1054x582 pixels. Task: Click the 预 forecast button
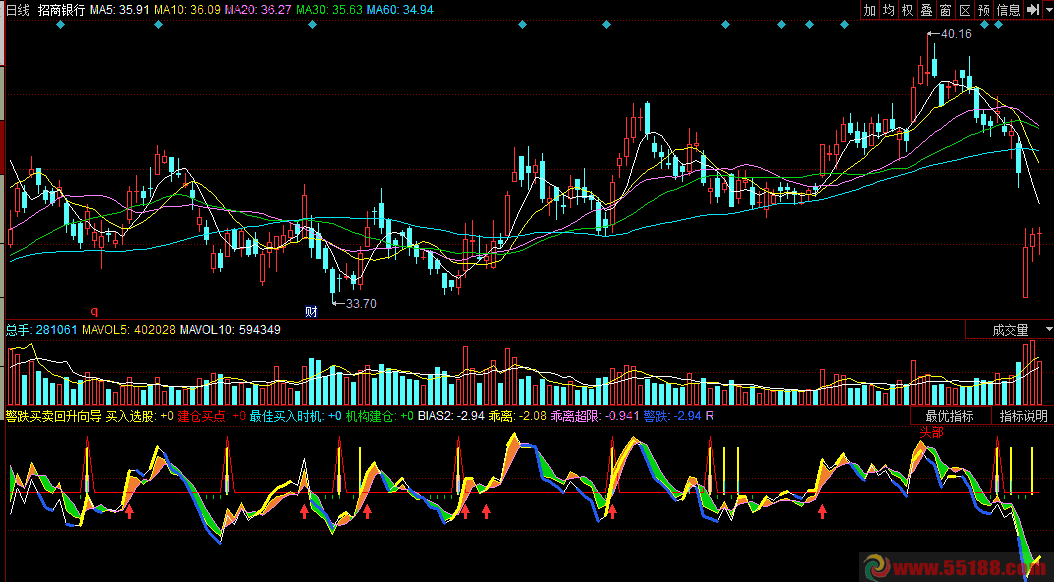(984, 10)
